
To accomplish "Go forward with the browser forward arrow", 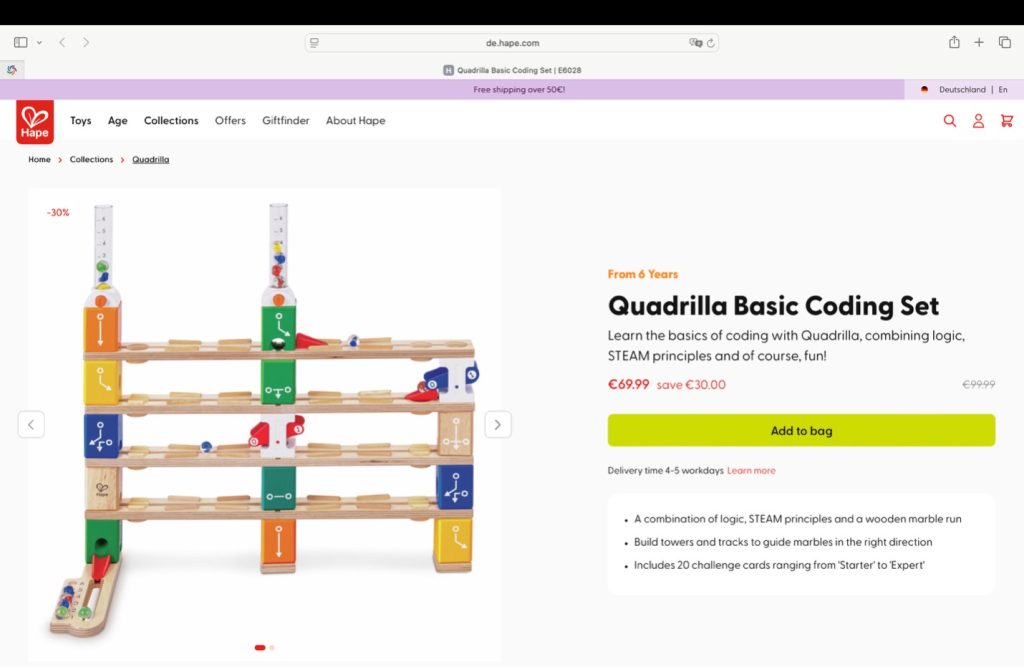I will click(x=86, y=42).
